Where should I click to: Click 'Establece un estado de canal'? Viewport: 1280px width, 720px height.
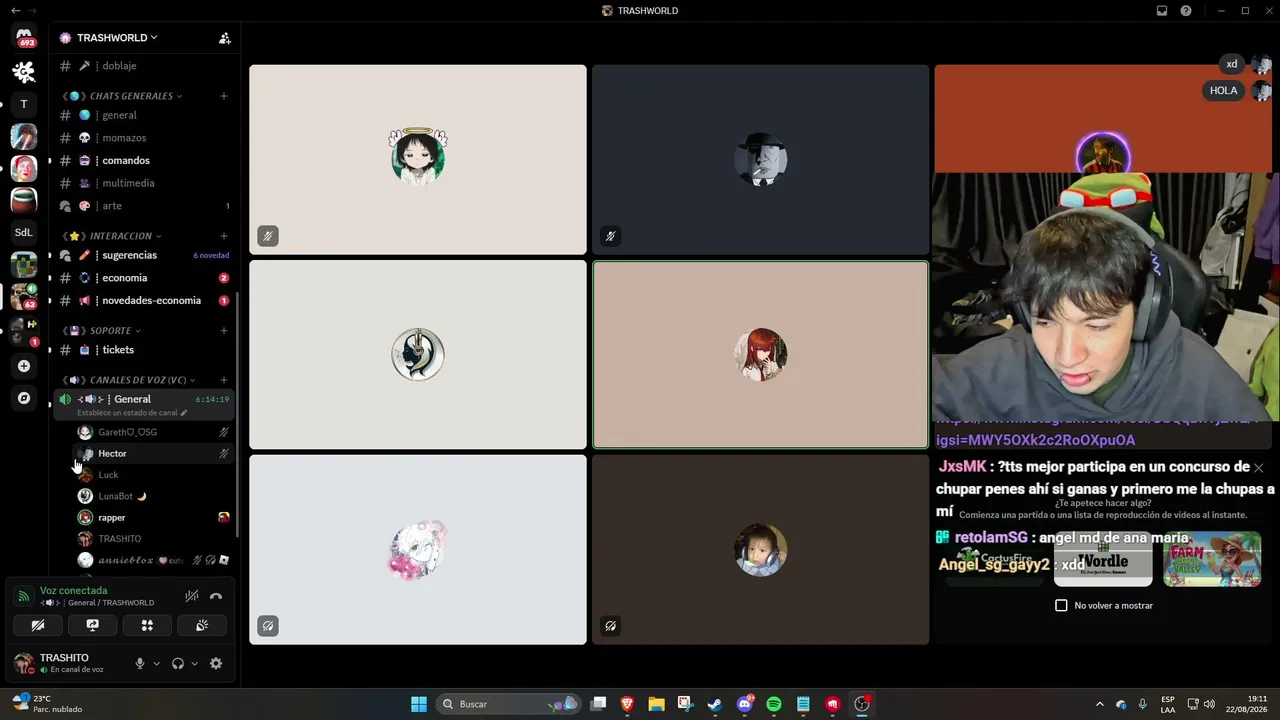click(132, 413)
